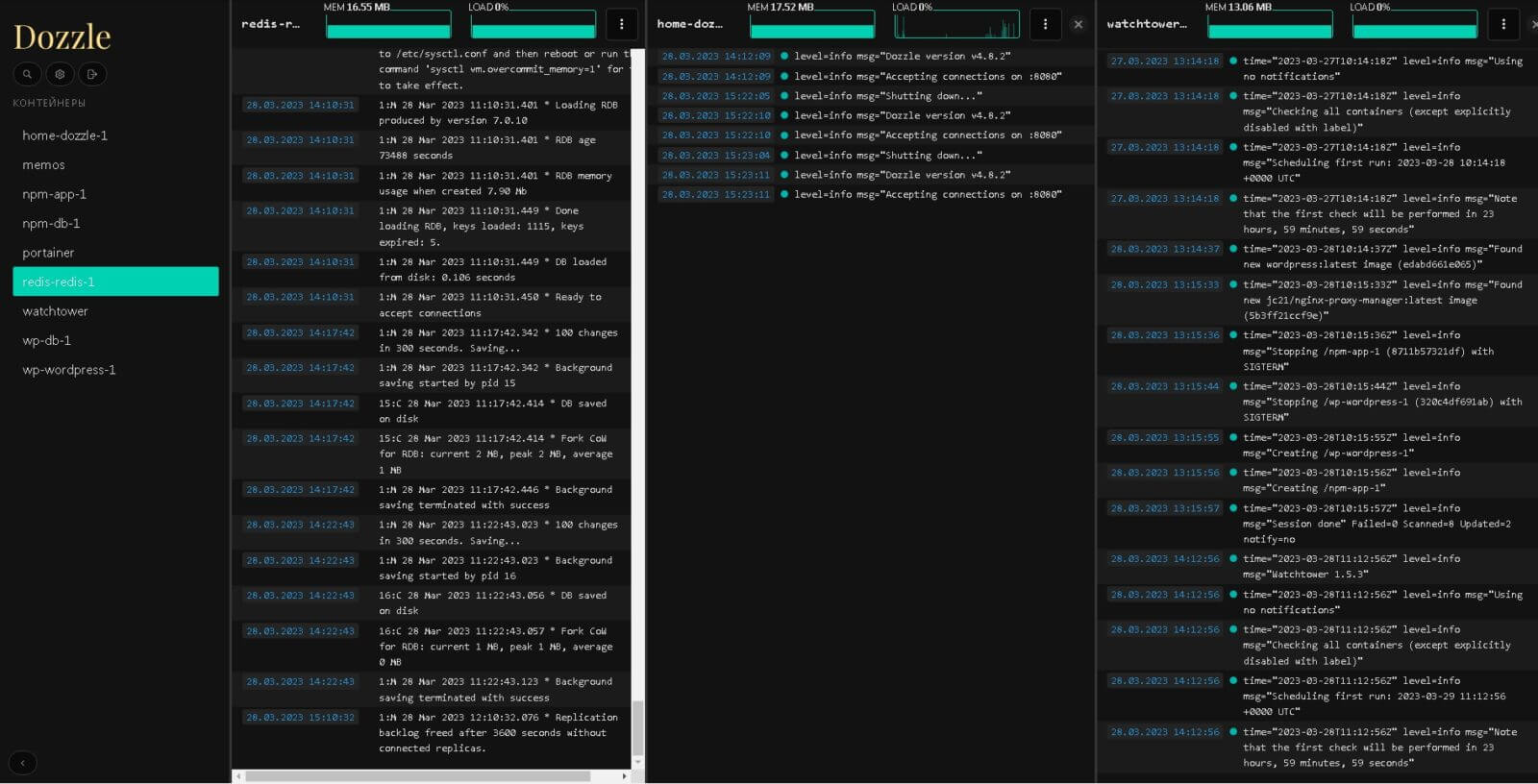Click watchtower log "Stopping /wp-wordpress-1"
This screenshot has height=784, width=1538.
[1382, 403]
